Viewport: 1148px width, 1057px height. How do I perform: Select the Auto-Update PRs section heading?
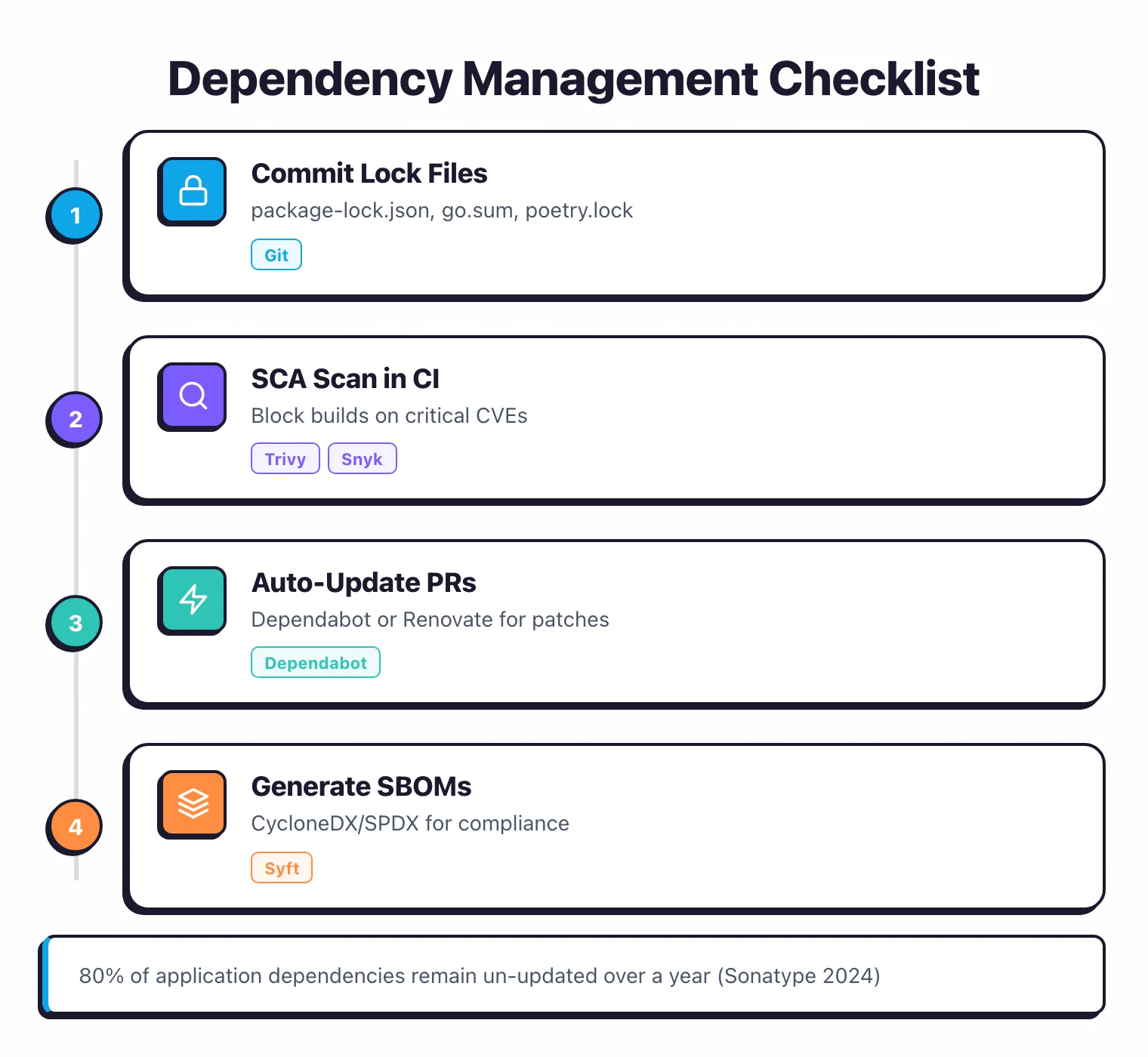tap(363, 582)
